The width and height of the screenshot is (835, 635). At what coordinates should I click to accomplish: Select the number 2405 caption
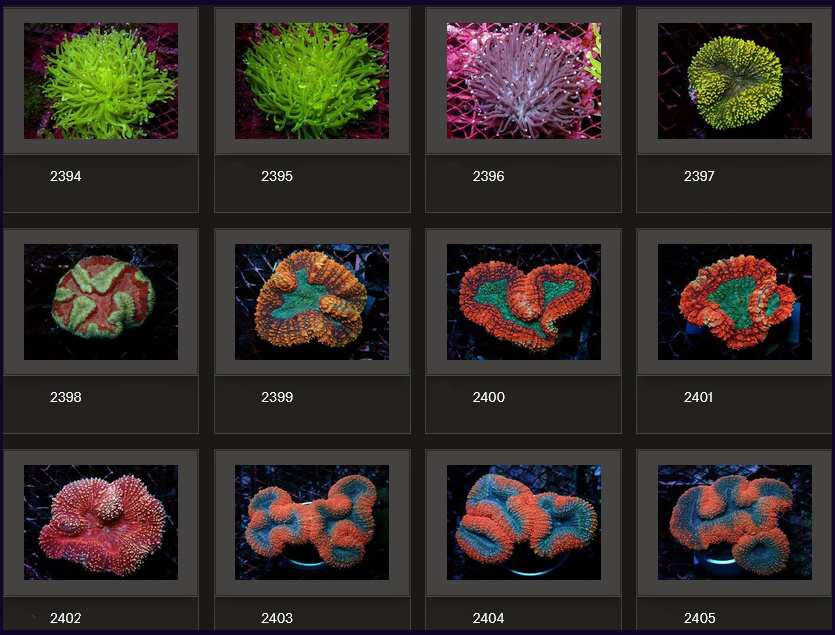700,618
